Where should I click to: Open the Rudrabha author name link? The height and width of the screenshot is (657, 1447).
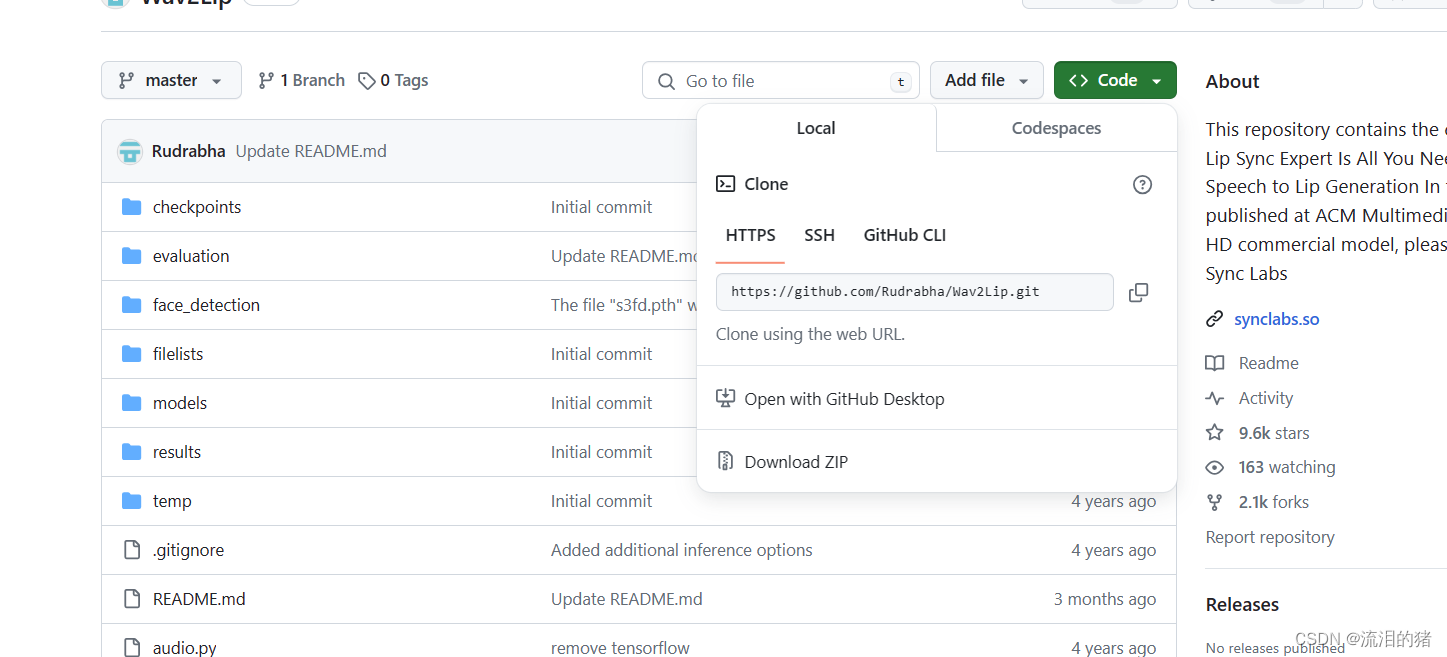pyautogui.click(x=189, y=151)
